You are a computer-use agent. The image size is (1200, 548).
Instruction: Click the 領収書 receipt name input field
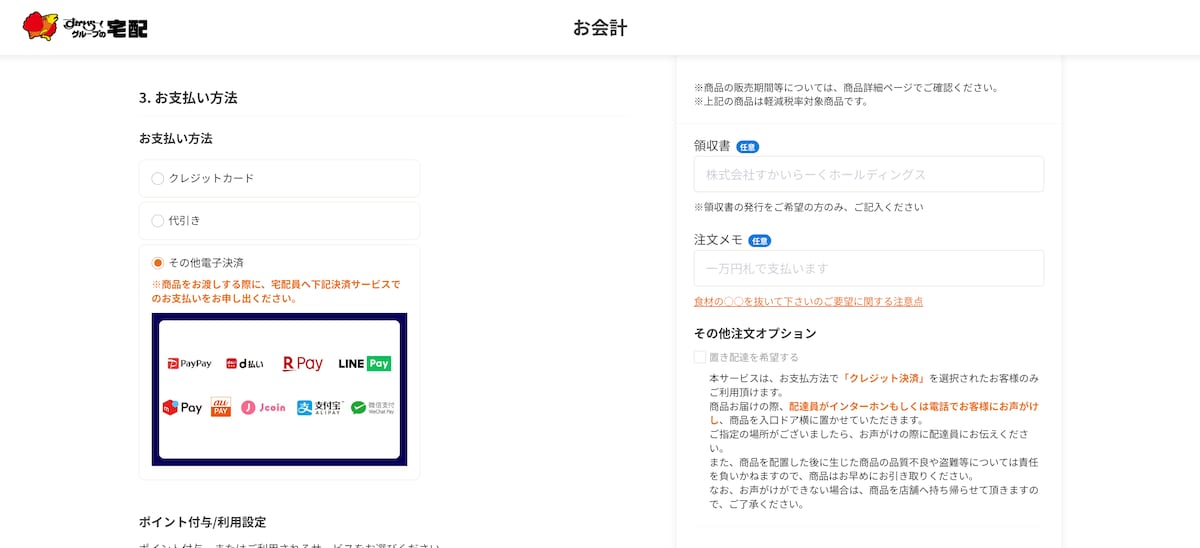[x=869, y=174]
